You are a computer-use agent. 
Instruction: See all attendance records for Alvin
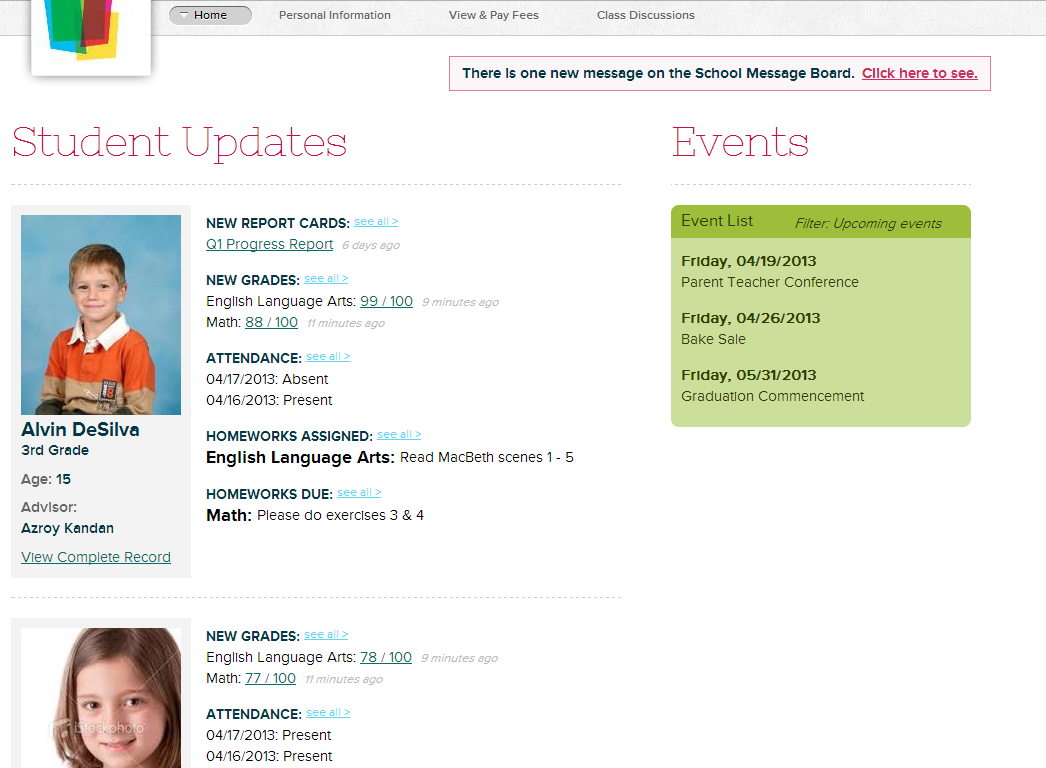[x=327, y=356]
